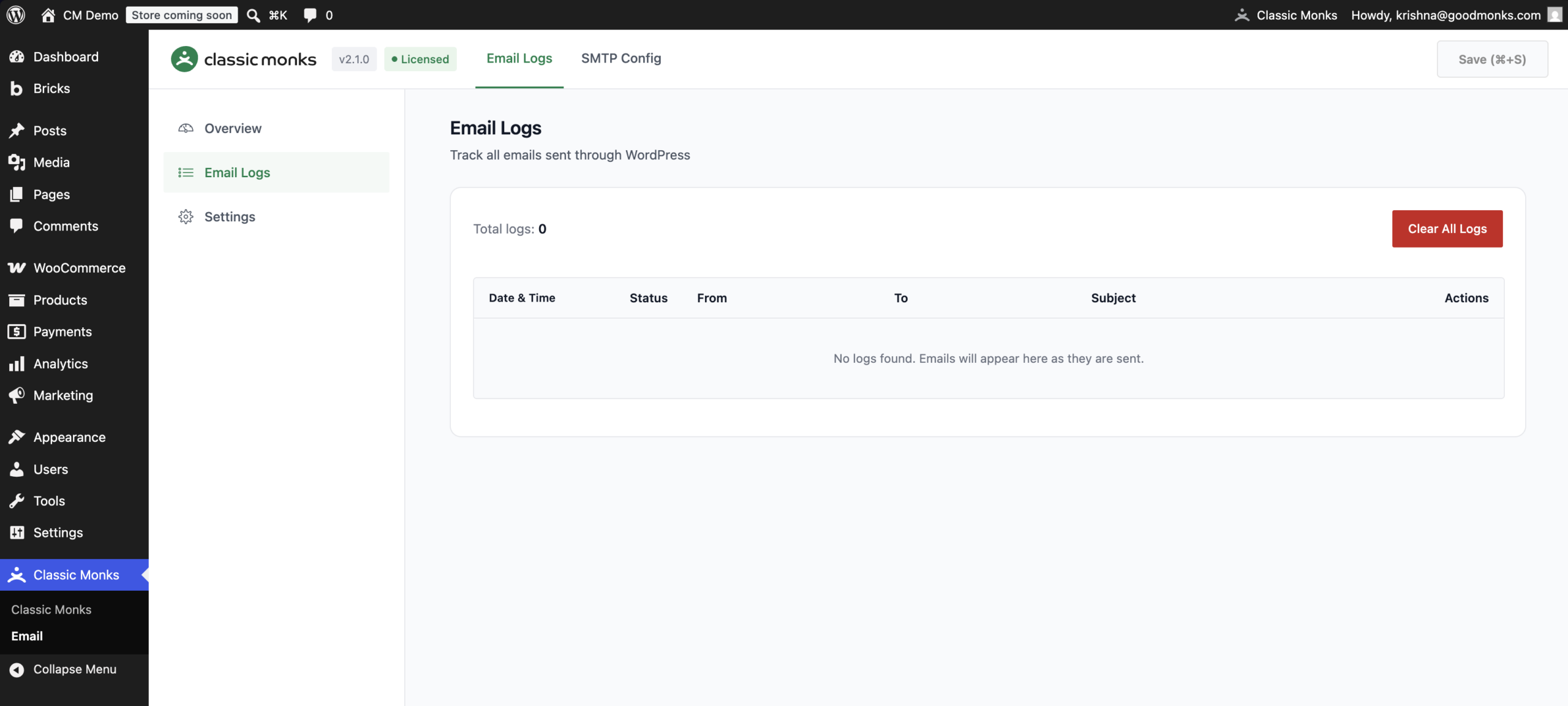Screen dimensions: 1568x706
Task: Click the Collapse Menu label
Action: coord(75,670)
